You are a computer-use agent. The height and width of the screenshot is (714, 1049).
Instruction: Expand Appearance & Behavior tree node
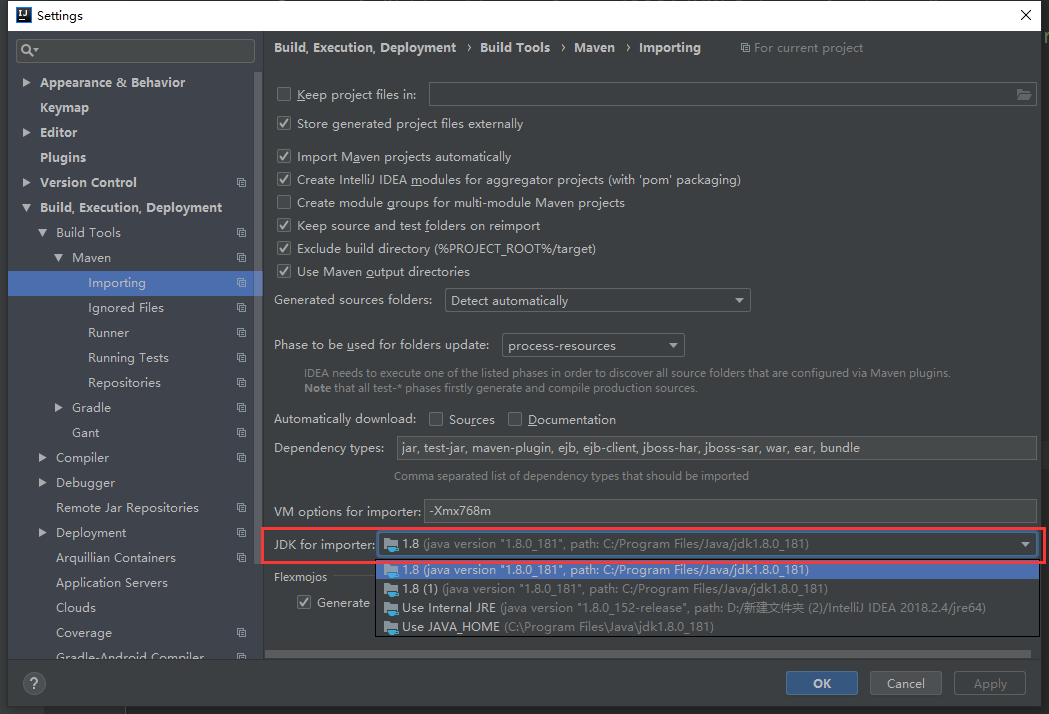[x=27, y=82]
